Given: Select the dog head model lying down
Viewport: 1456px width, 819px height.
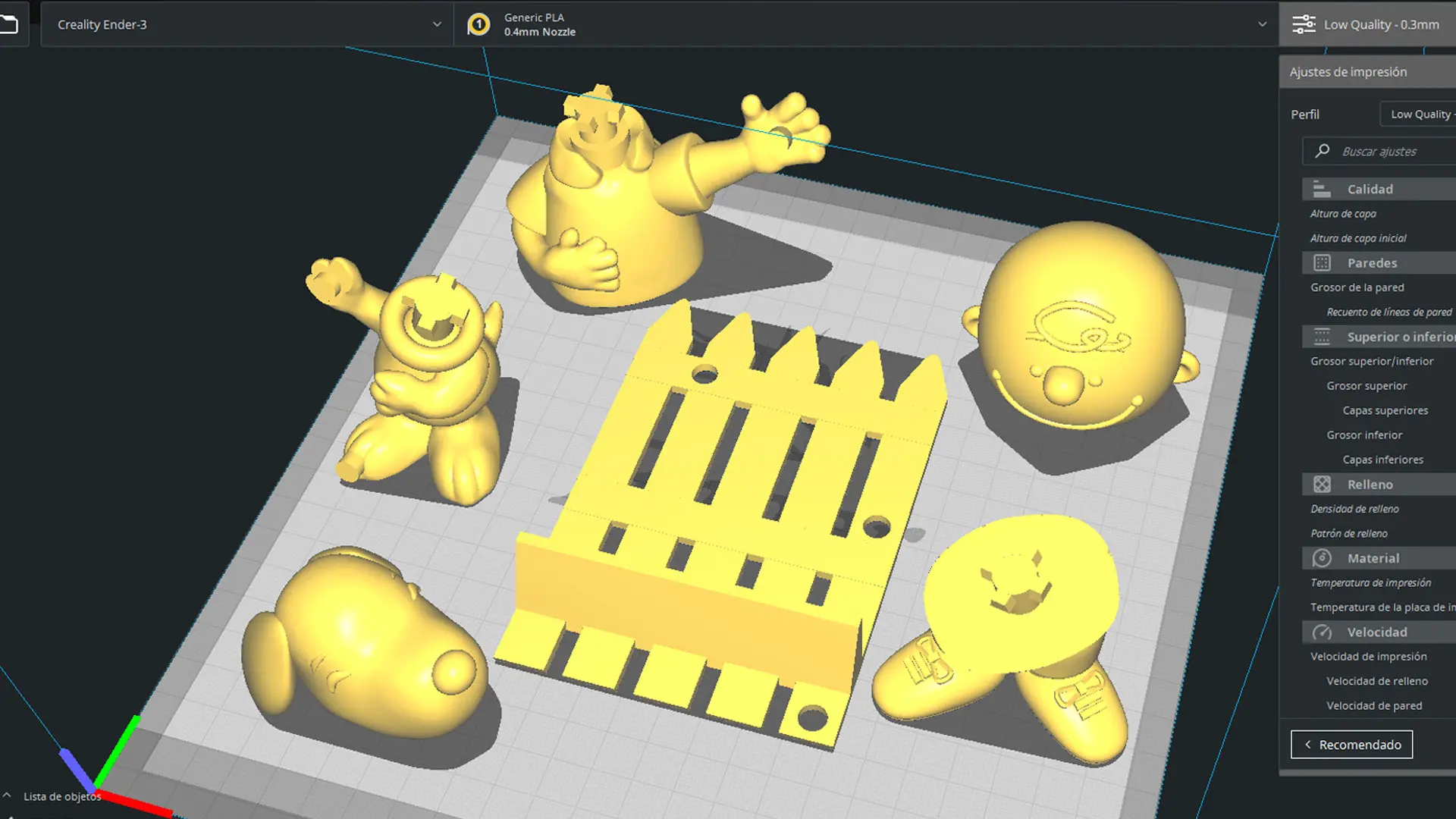Looking at the screenshot, I should coord(364,645).
